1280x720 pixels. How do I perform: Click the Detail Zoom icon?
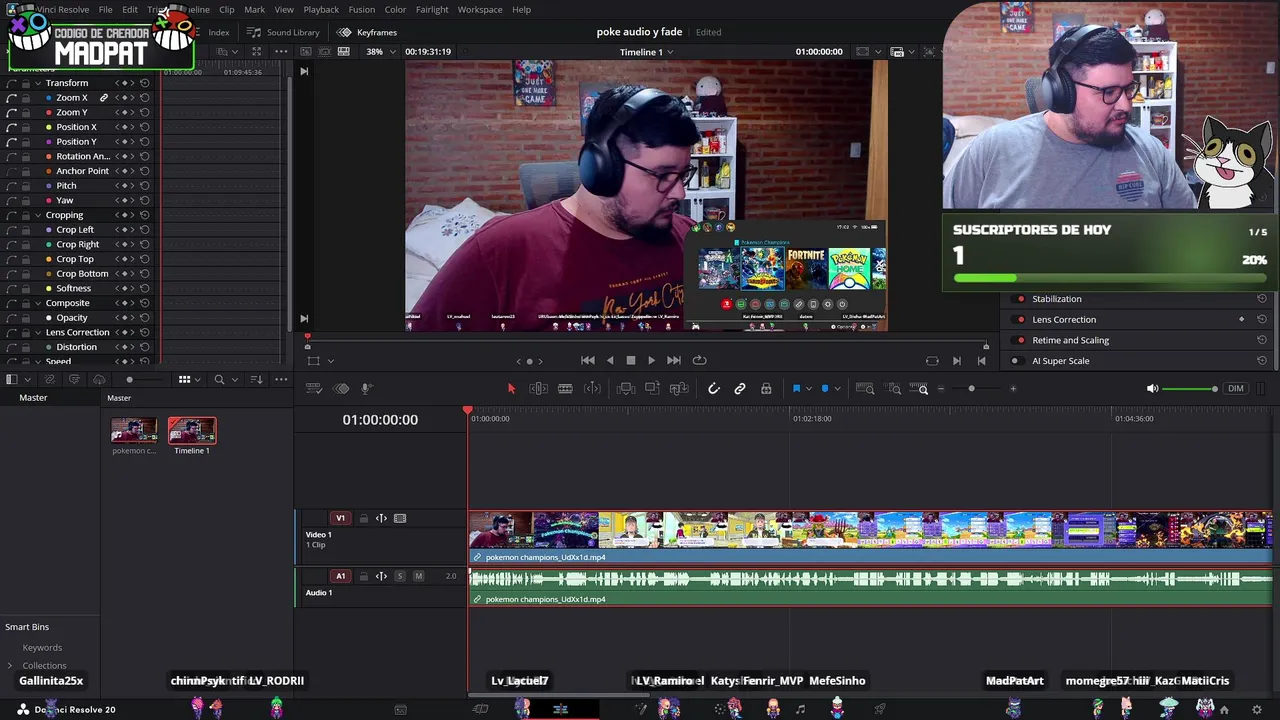(x=893, y=388)
